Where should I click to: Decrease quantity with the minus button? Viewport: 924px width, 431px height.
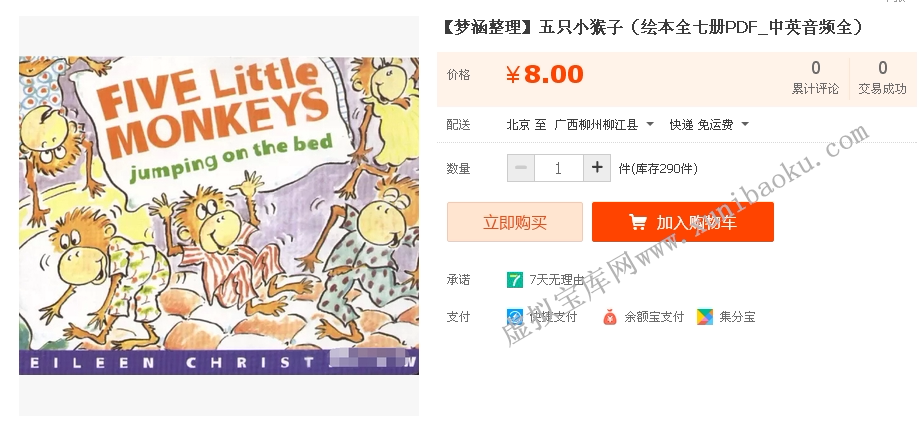tap(520, 168)
